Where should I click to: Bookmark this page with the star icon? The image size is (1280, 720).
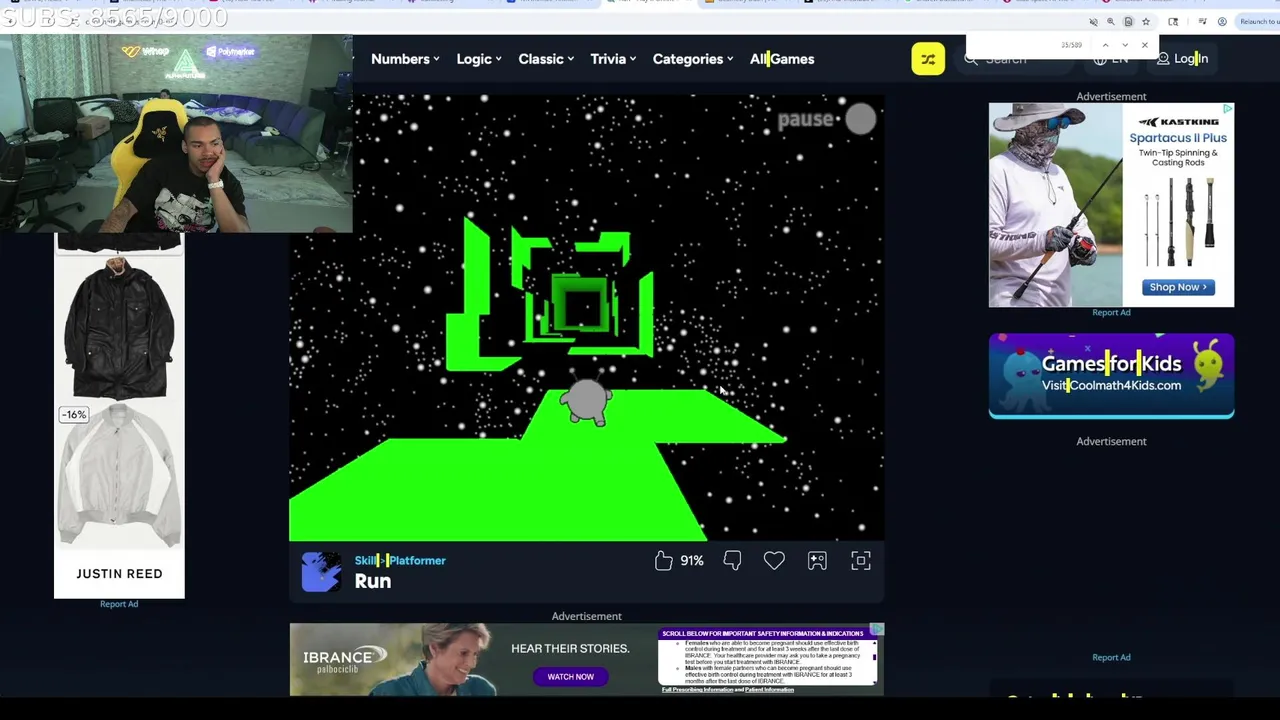click(x=1146, y=22)
